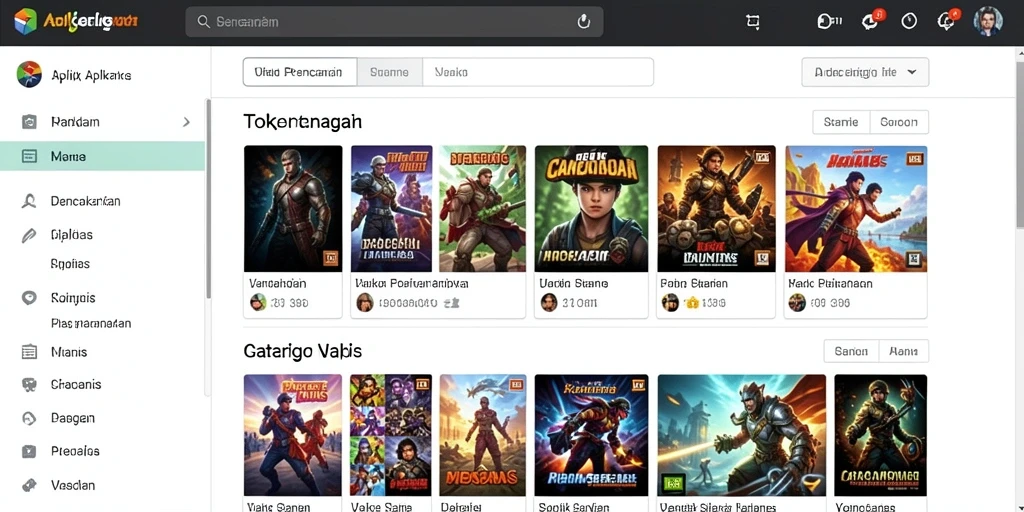Click the Stanie button in Tokentenagah
Viewport: 1024px width, 512px height.
[841, 122]
